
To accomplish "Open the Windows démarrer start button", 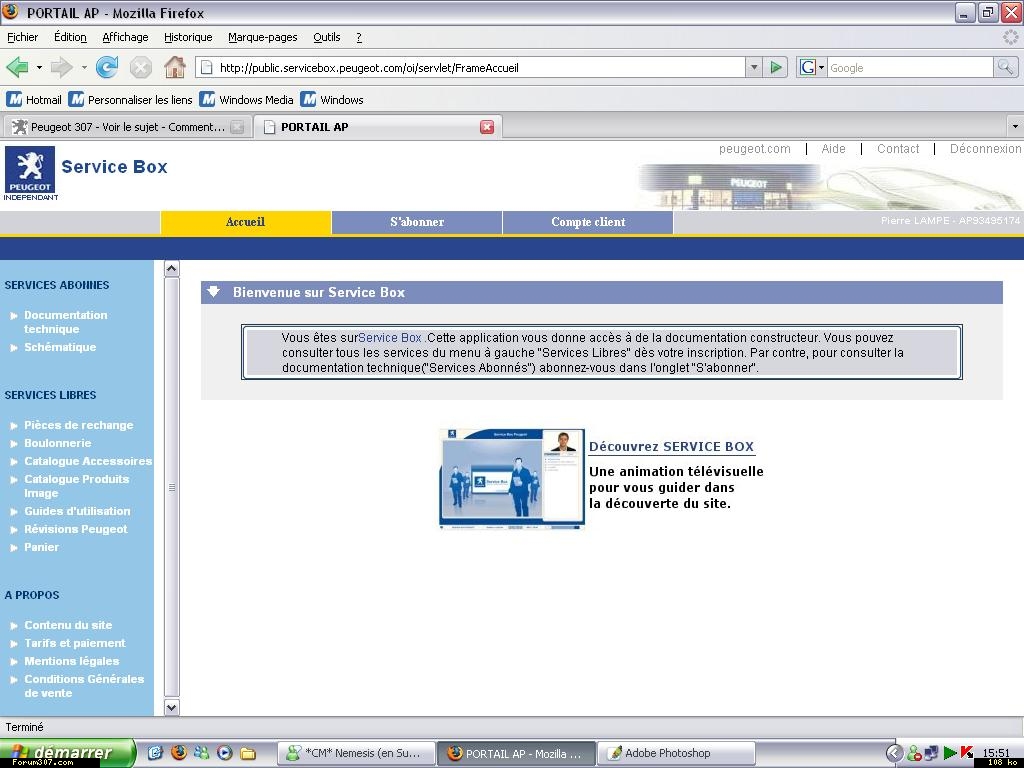I will point(67,753).
